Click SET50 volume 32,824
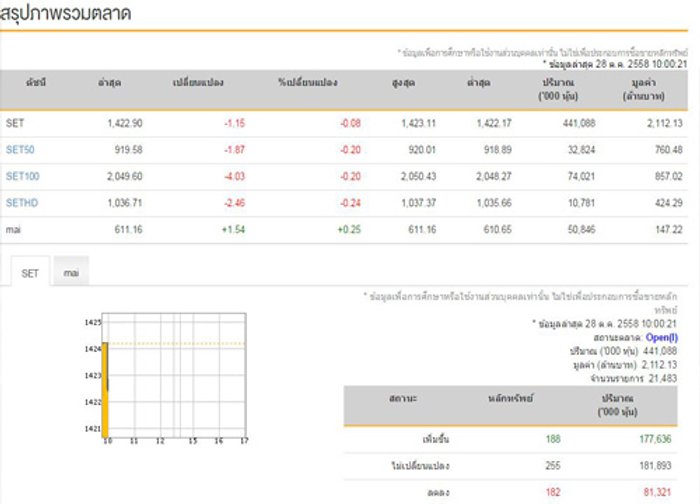700x504 pixels. click(581, 150)
